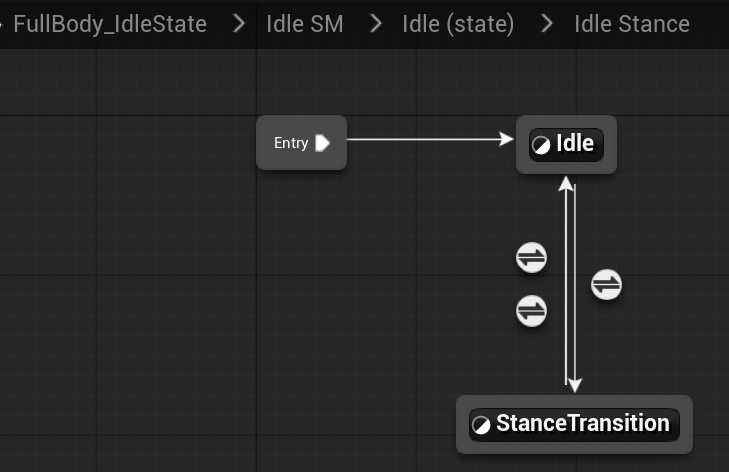This screenshot has width=729, height=472.
Task: Select the StanceTransition state node label
Action: tap(582, 423)
